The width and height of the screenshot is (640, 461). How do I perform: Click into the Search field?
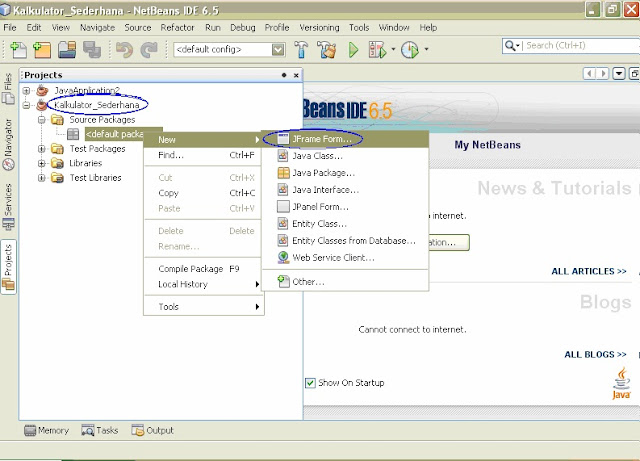coord(581,45)
